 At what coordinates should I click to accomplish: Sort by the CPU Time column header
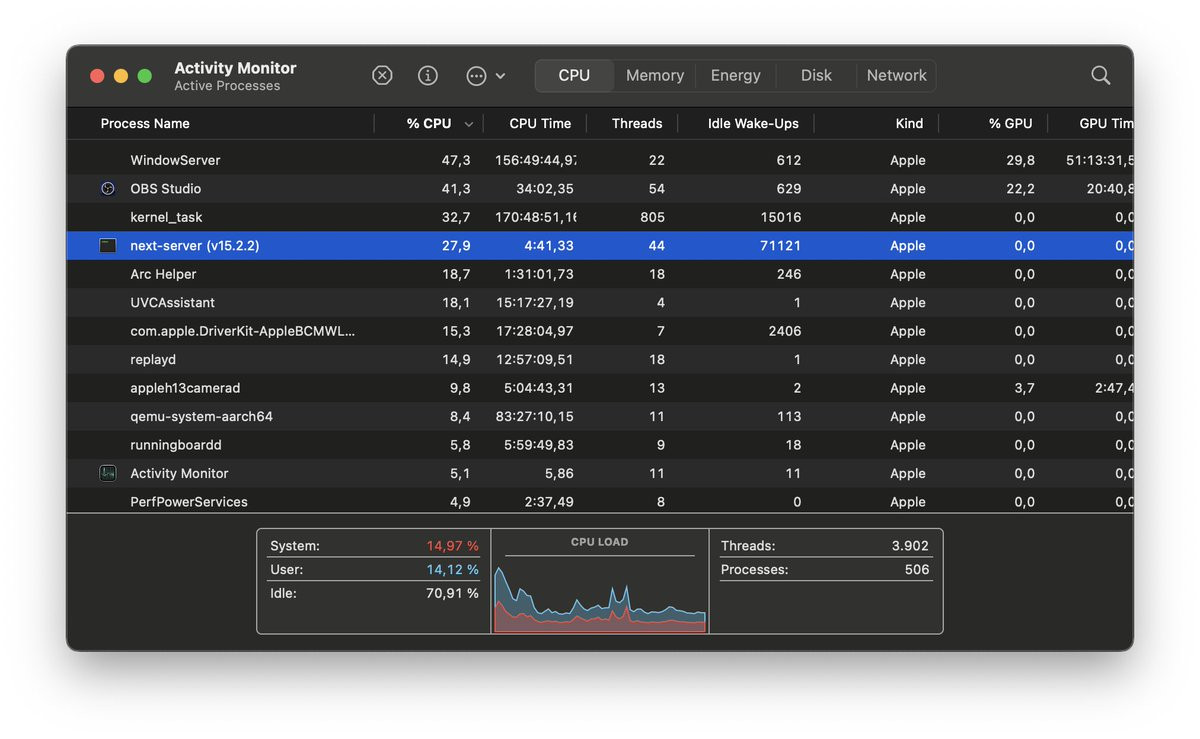click(x=540, y=123)
